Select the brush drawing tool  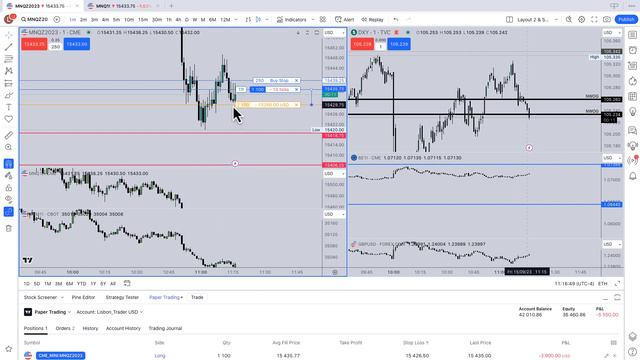[x=9, y=95]
